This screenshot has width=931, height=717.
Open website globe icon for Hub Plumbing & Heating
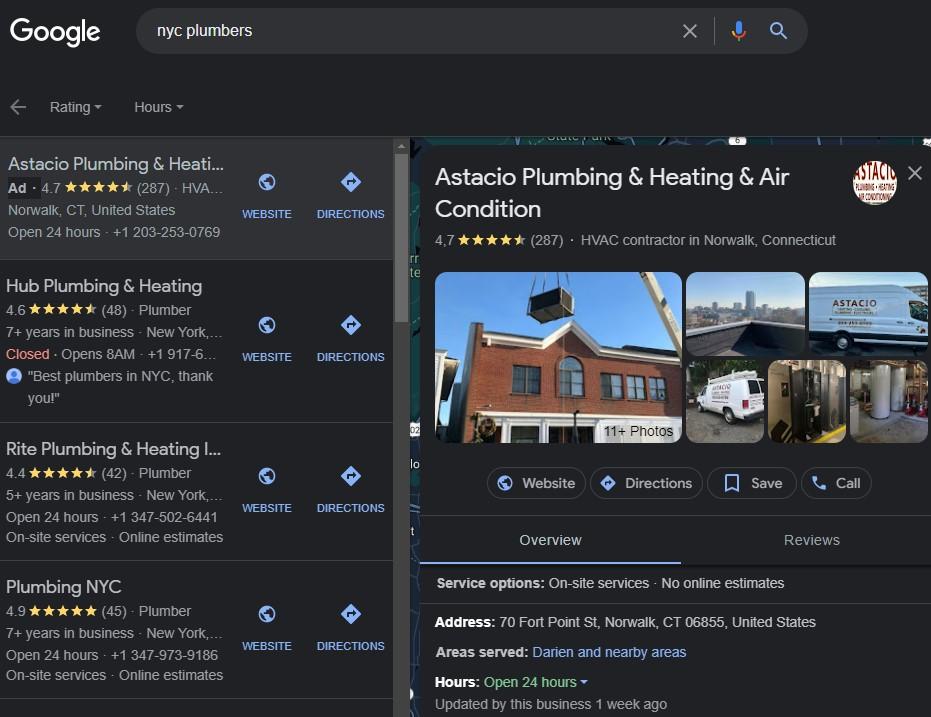click(x=267, y=325)
